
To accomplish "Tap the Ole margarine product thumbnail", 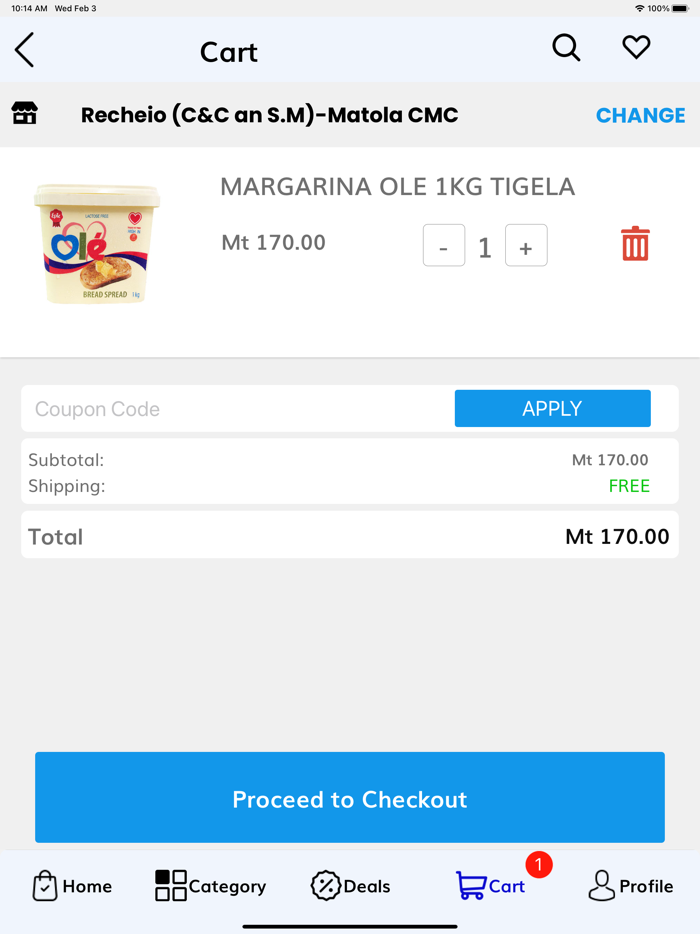I will 95,243.
